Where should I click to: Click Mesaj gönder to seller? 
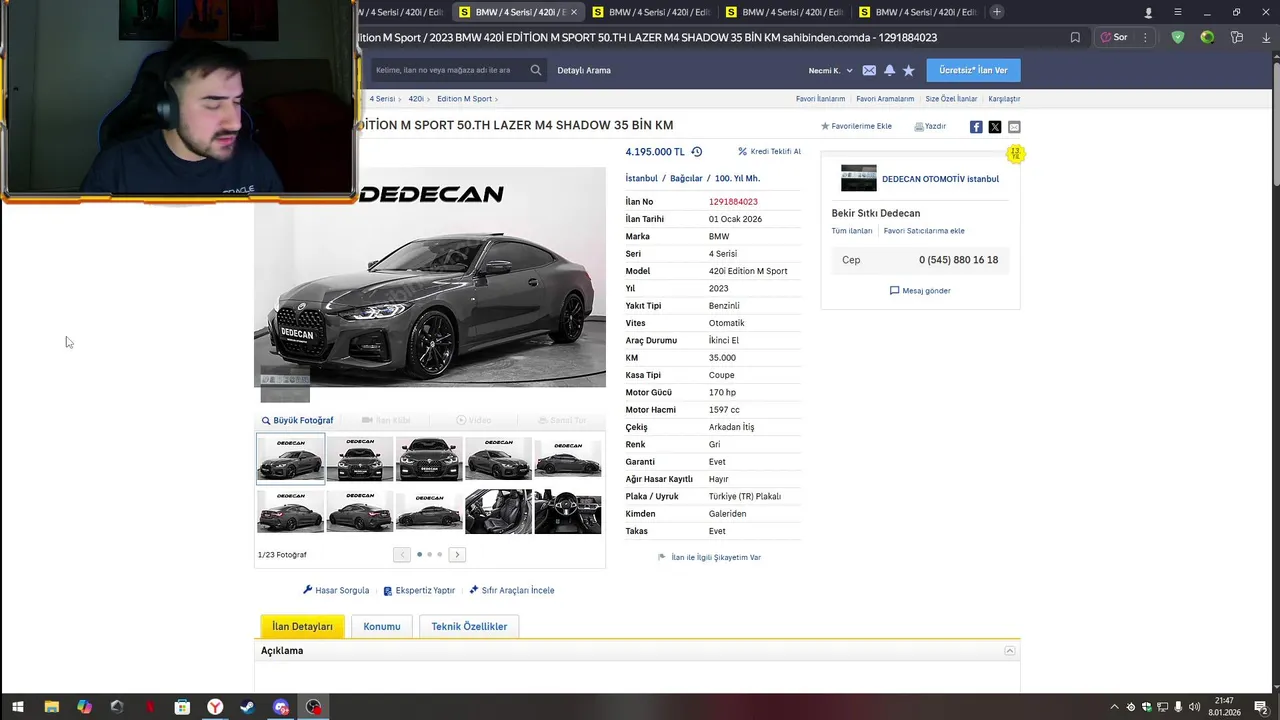(920, 291)
